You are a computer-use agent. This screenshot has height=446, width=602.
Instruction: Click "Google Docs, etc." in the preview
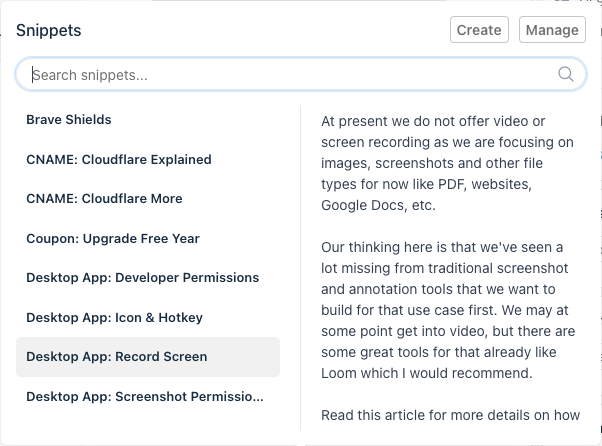click(x=378, y=205)
